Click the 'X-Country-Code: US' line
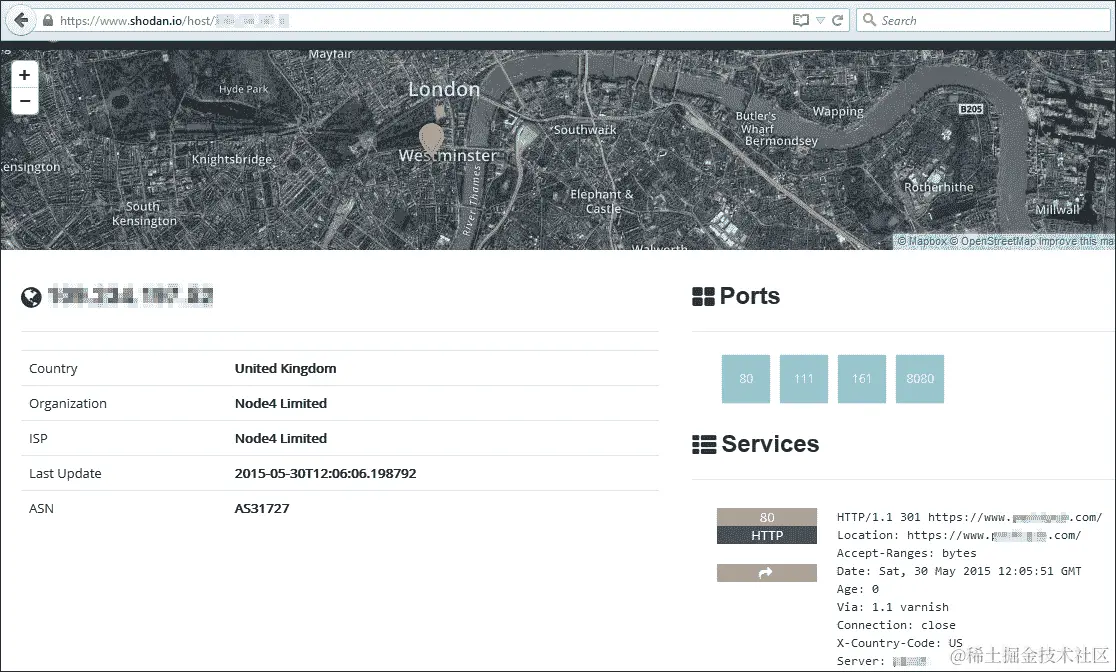Screen dimensions: 1116x672 pyautogui.click(x=900, y=643)
